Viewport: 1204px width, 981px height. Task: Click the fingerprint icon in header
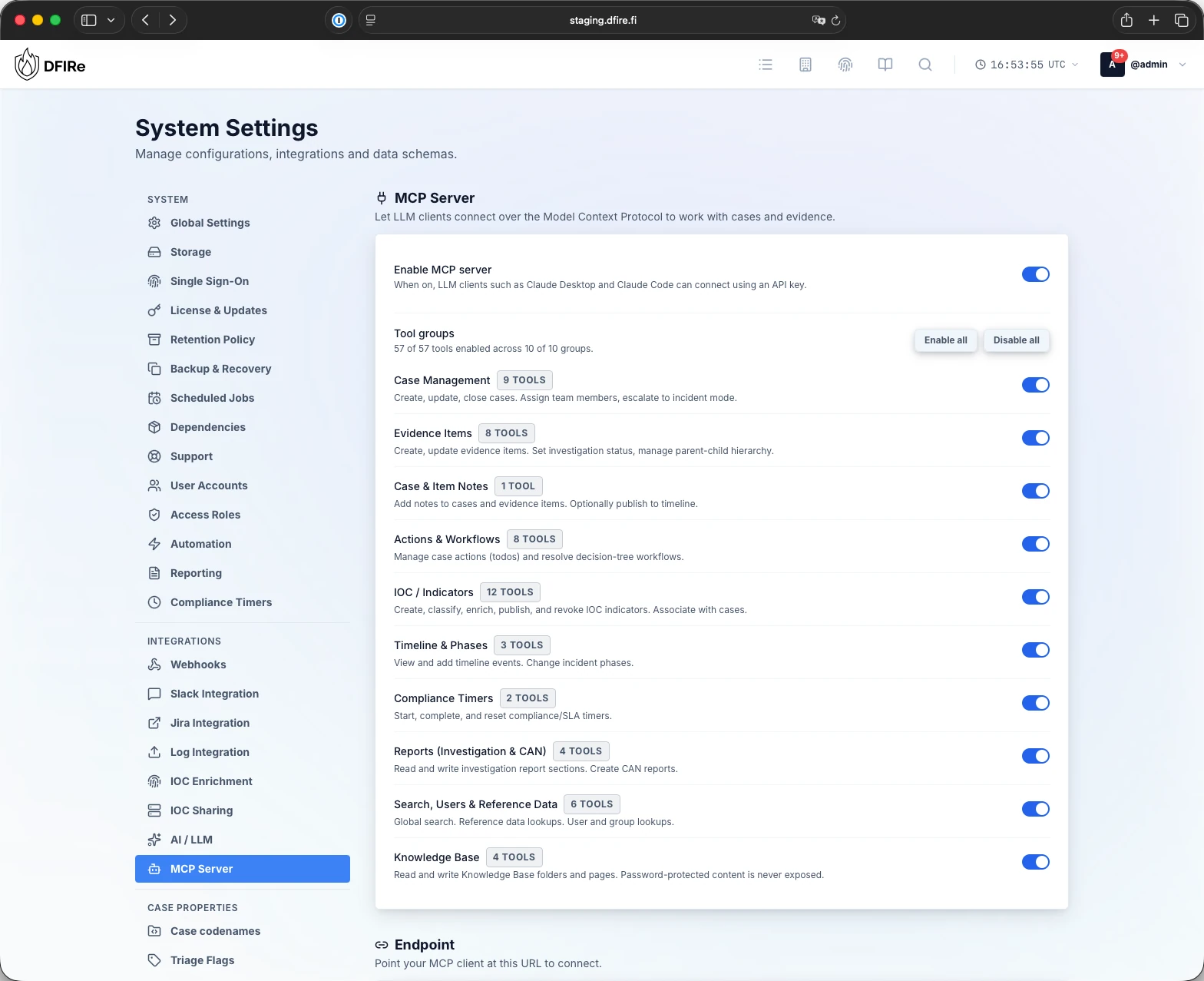pos(845,65)
